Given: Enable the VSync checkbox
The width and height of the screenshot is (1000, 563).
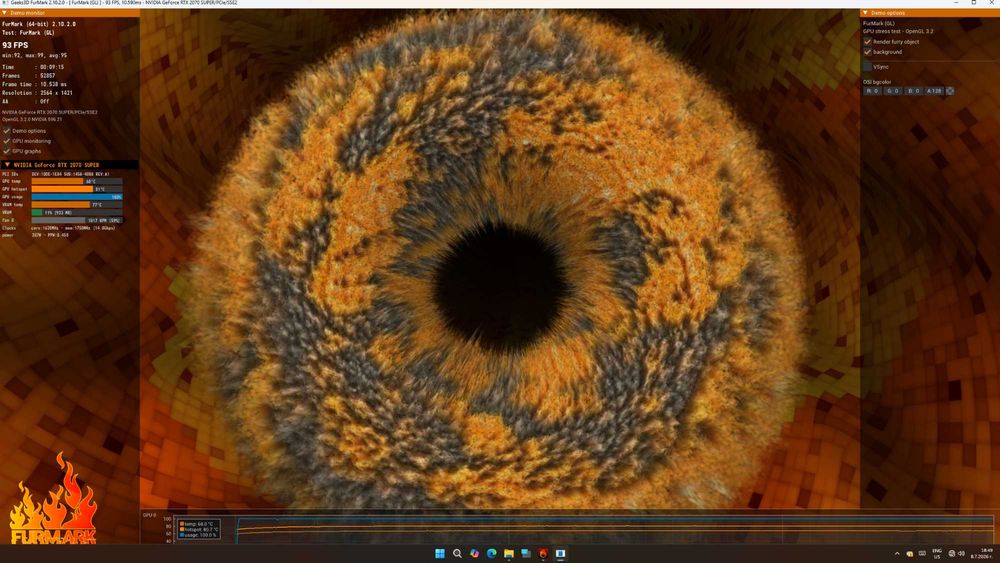Looking at the screenshot, I should [x=867, y=66].
